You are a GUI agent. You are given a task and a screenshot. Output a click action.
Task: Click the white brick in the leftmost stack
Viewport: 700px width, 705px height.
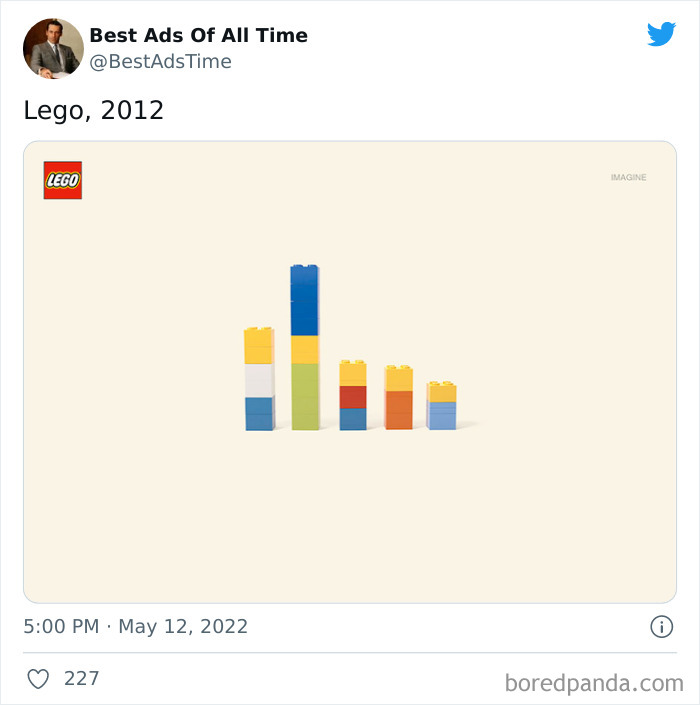pos(259,380)
